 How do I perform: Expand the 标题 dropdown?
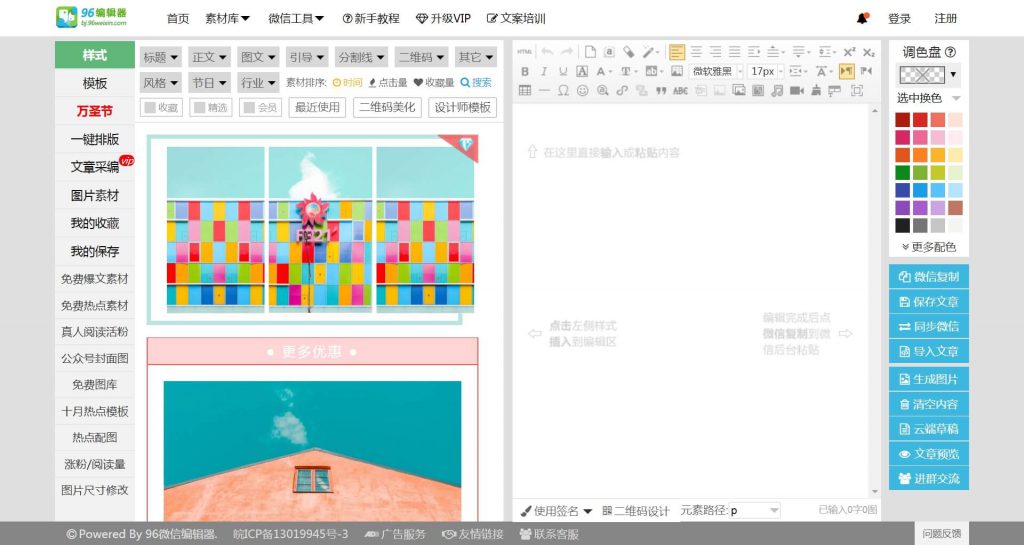click(x=161, y=57)
